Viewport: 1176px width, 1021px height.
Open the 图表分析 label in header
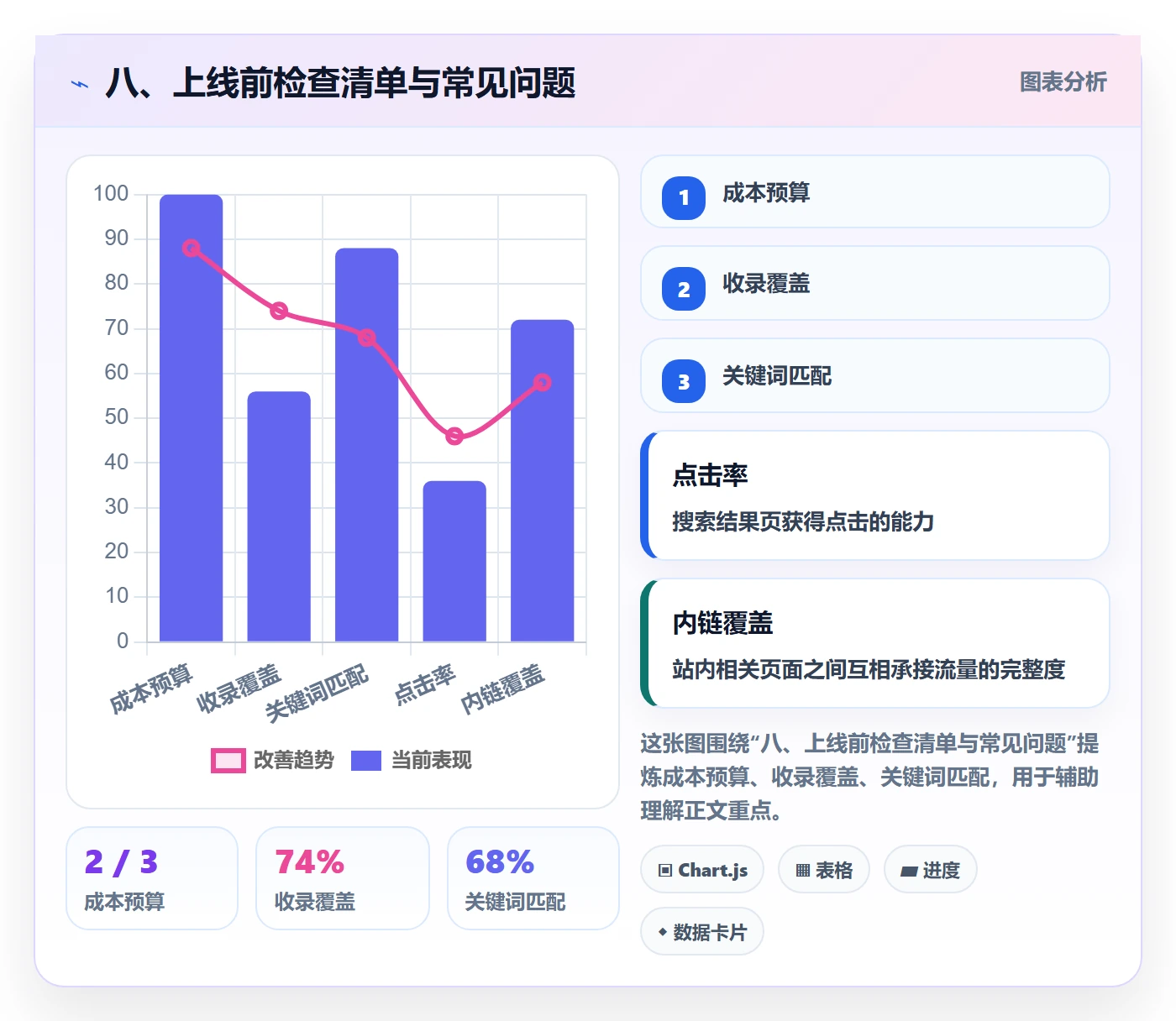pos(1063,82)
